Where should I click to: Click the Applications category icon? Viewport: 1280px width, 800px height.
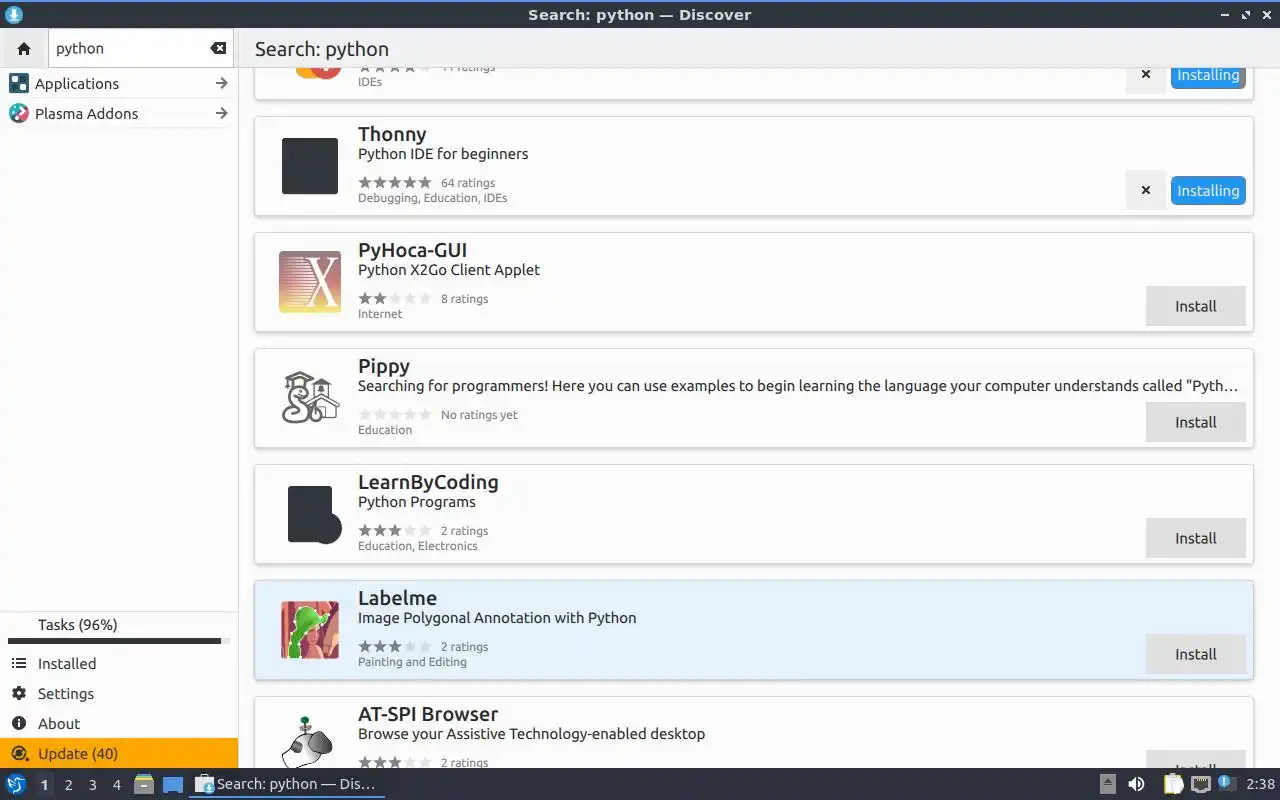[x=19, y=83]
